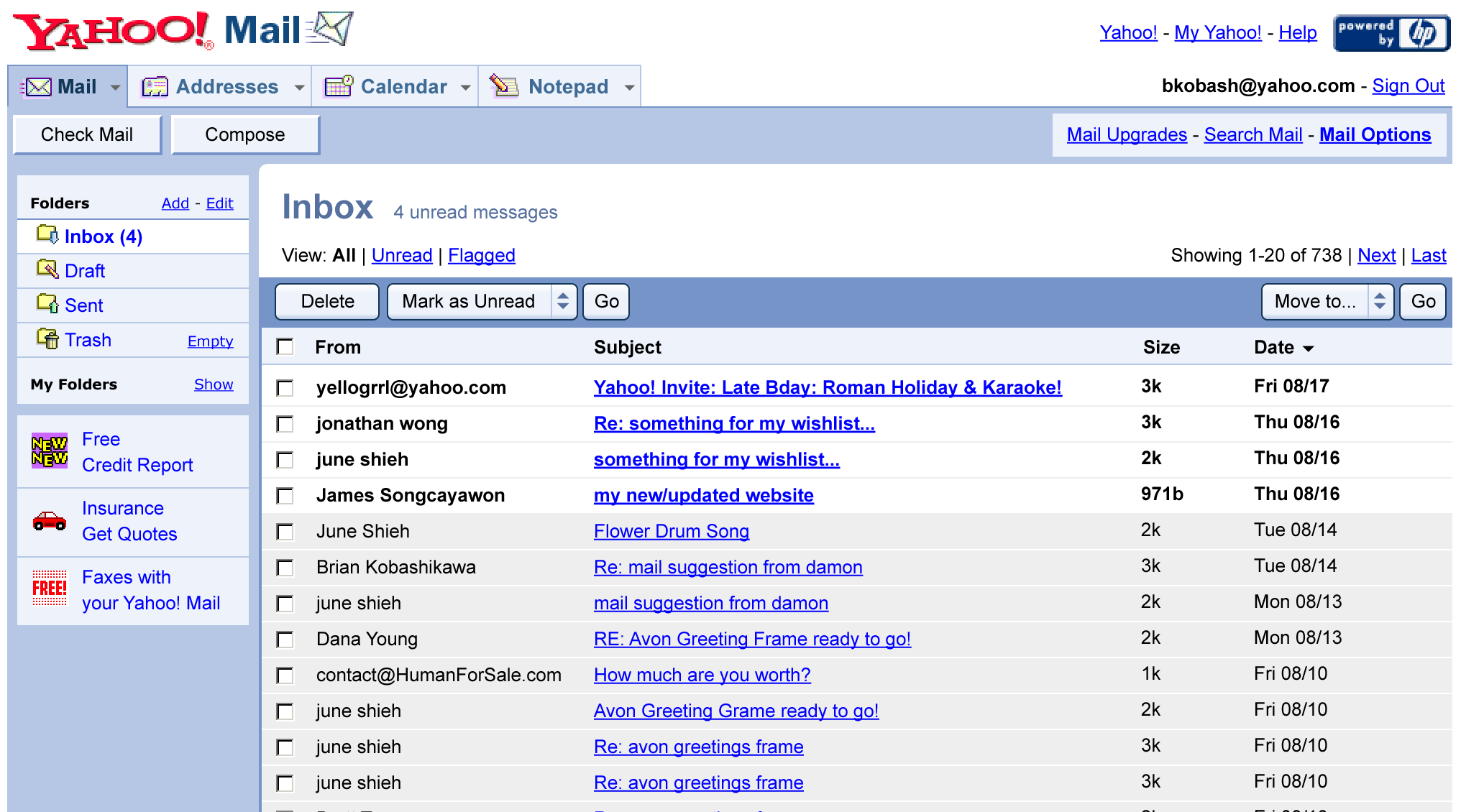
Task: Sort messages by Size column
Action: click(1161, 347)
